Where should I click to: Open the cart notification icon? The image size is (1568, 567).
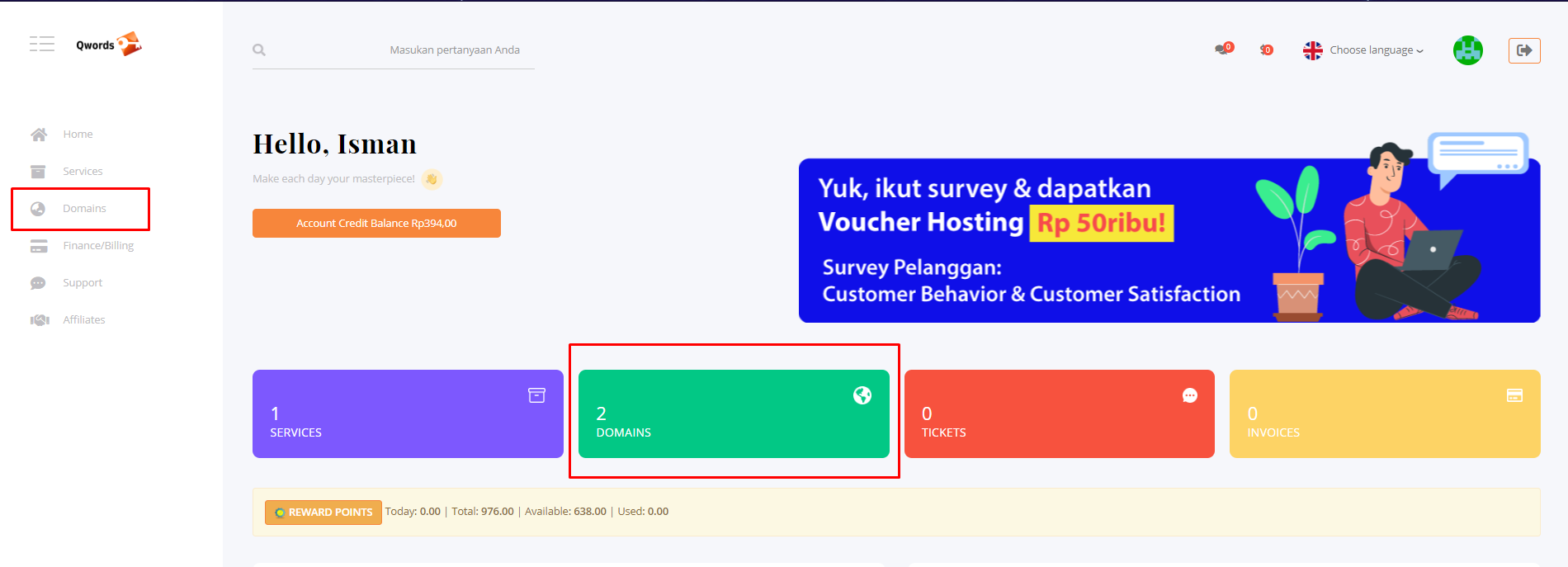tap(1266, 50)
